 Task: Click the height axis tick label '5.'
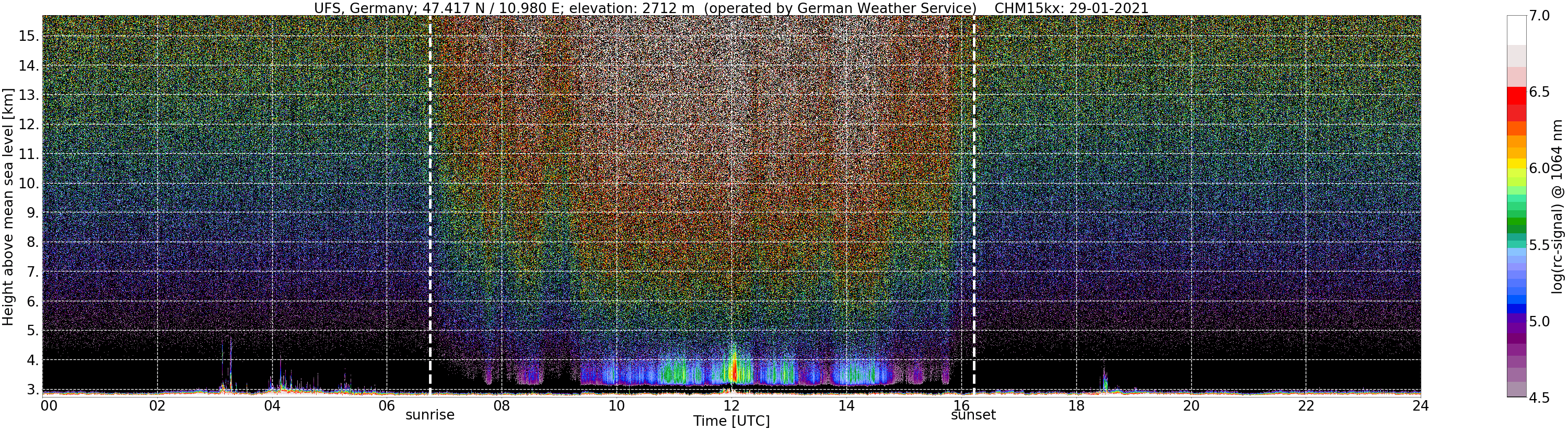click(32, 331)
